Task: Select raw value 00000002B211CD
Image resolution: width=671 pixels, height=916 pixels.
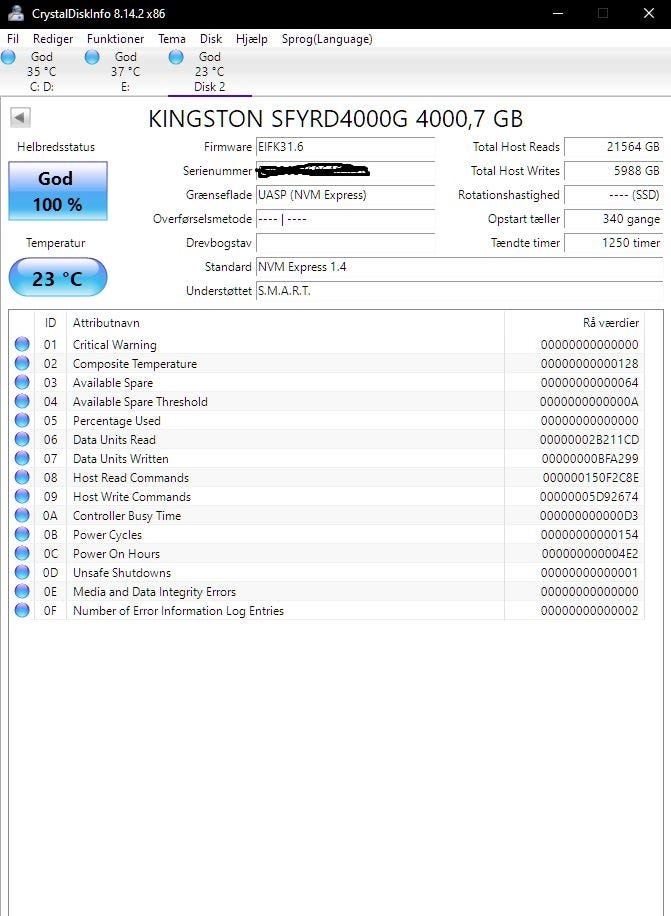Action: (589, 439)
